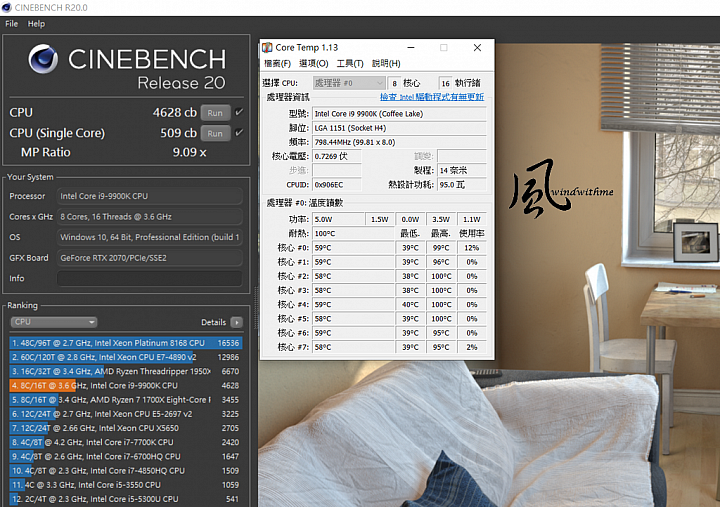
Task: Select ranking row AMD Ryzen Threadripper 1950X
Action: coord(125,372)
